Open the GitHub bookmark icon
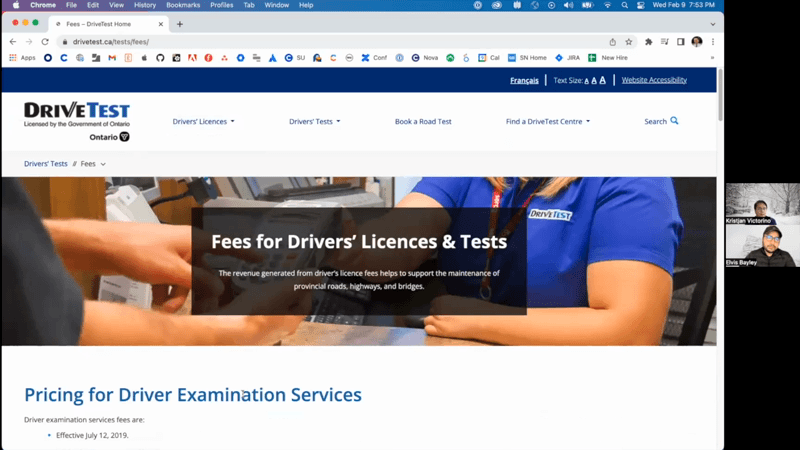 pyautogui.click(x=160, y=58)
